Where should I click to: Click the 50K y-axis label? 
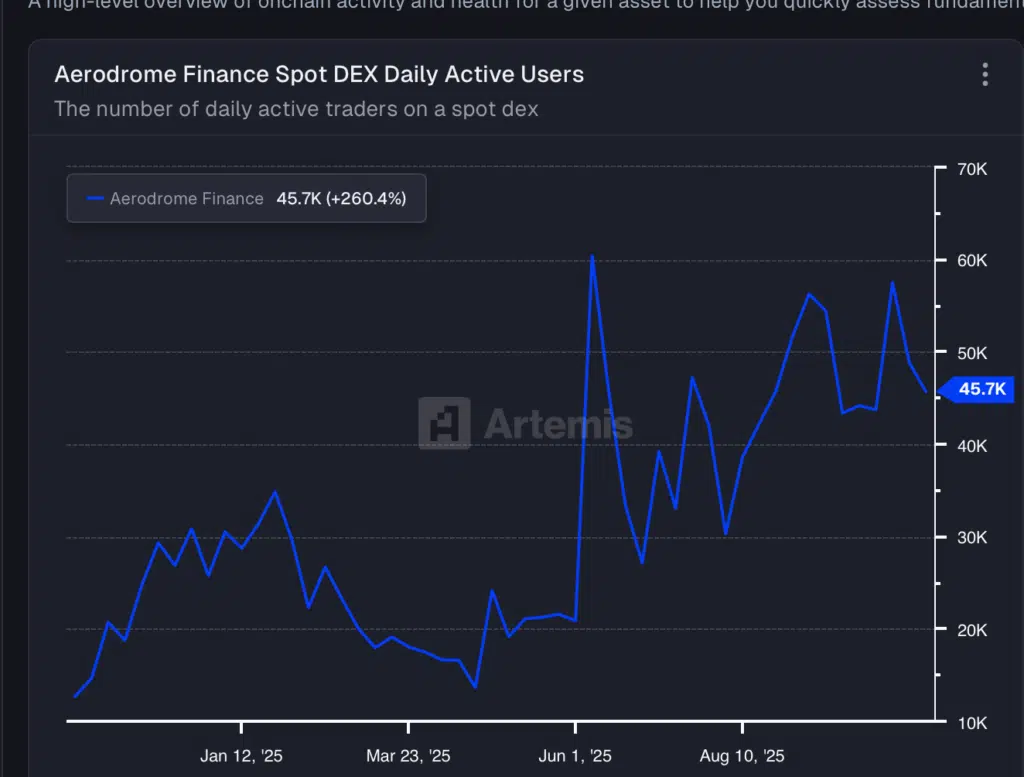972,353
